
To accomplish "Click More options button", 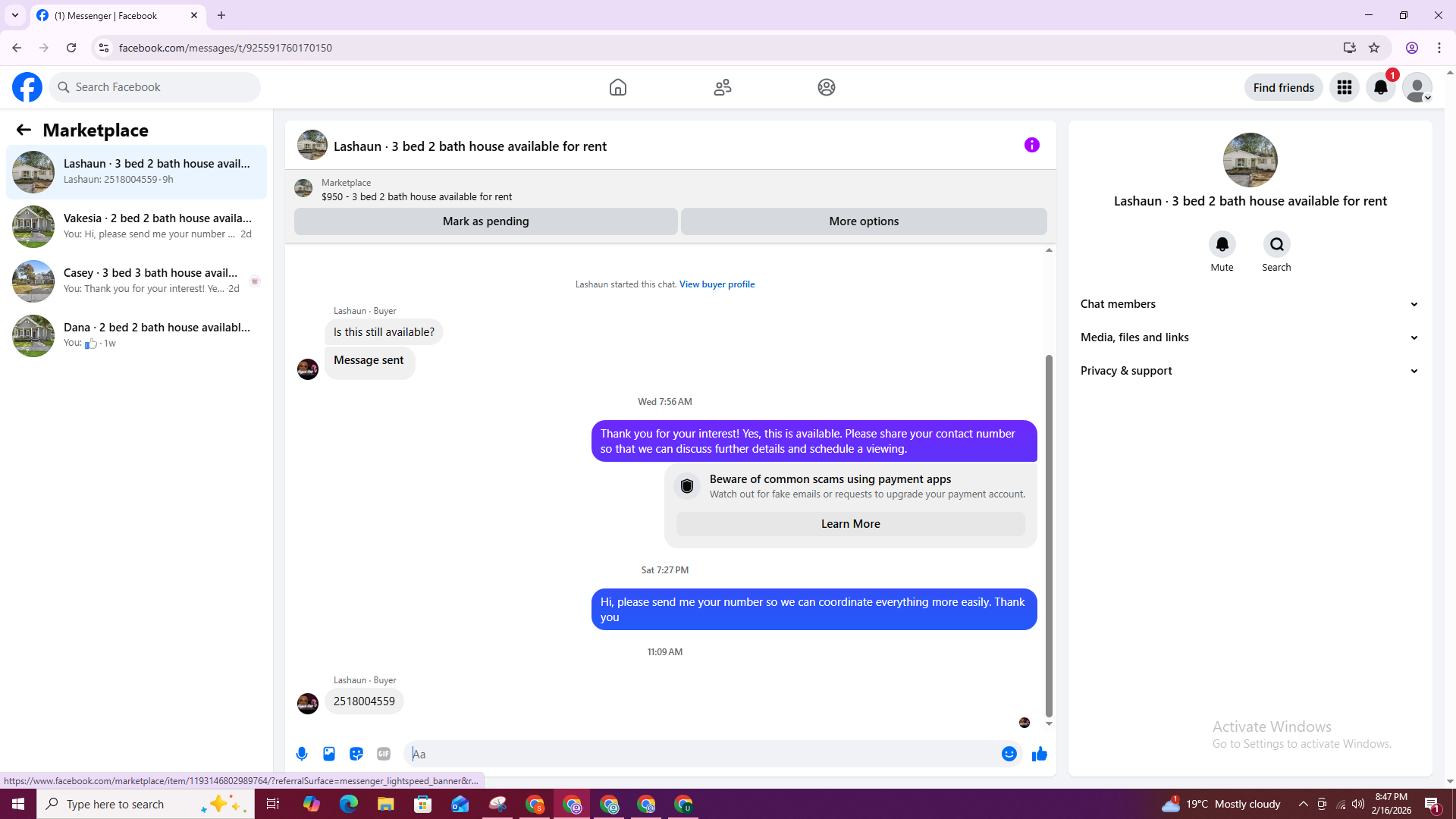I will (864, 221).
